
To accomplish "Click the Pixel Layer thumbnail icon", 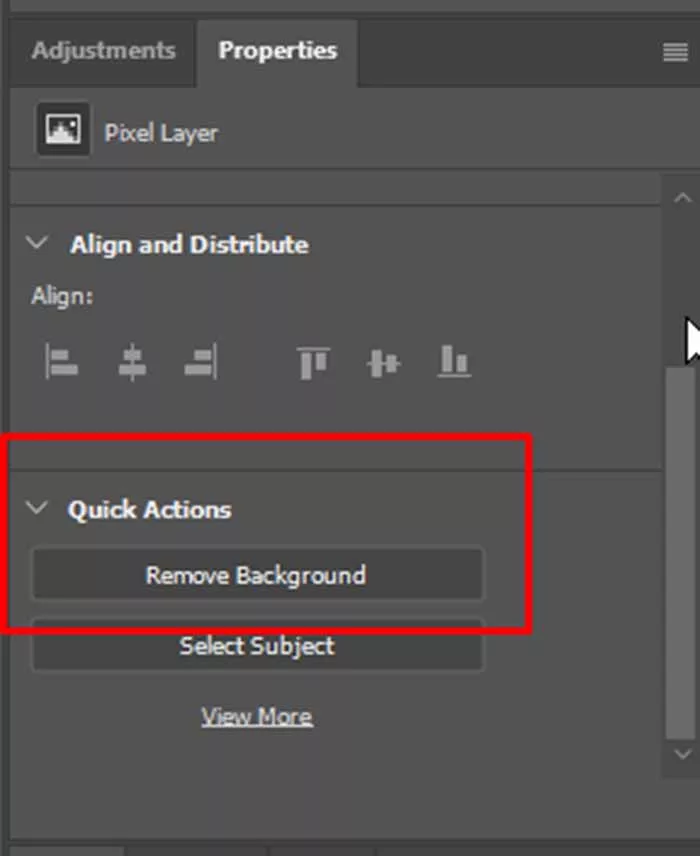I will (62, 132).
